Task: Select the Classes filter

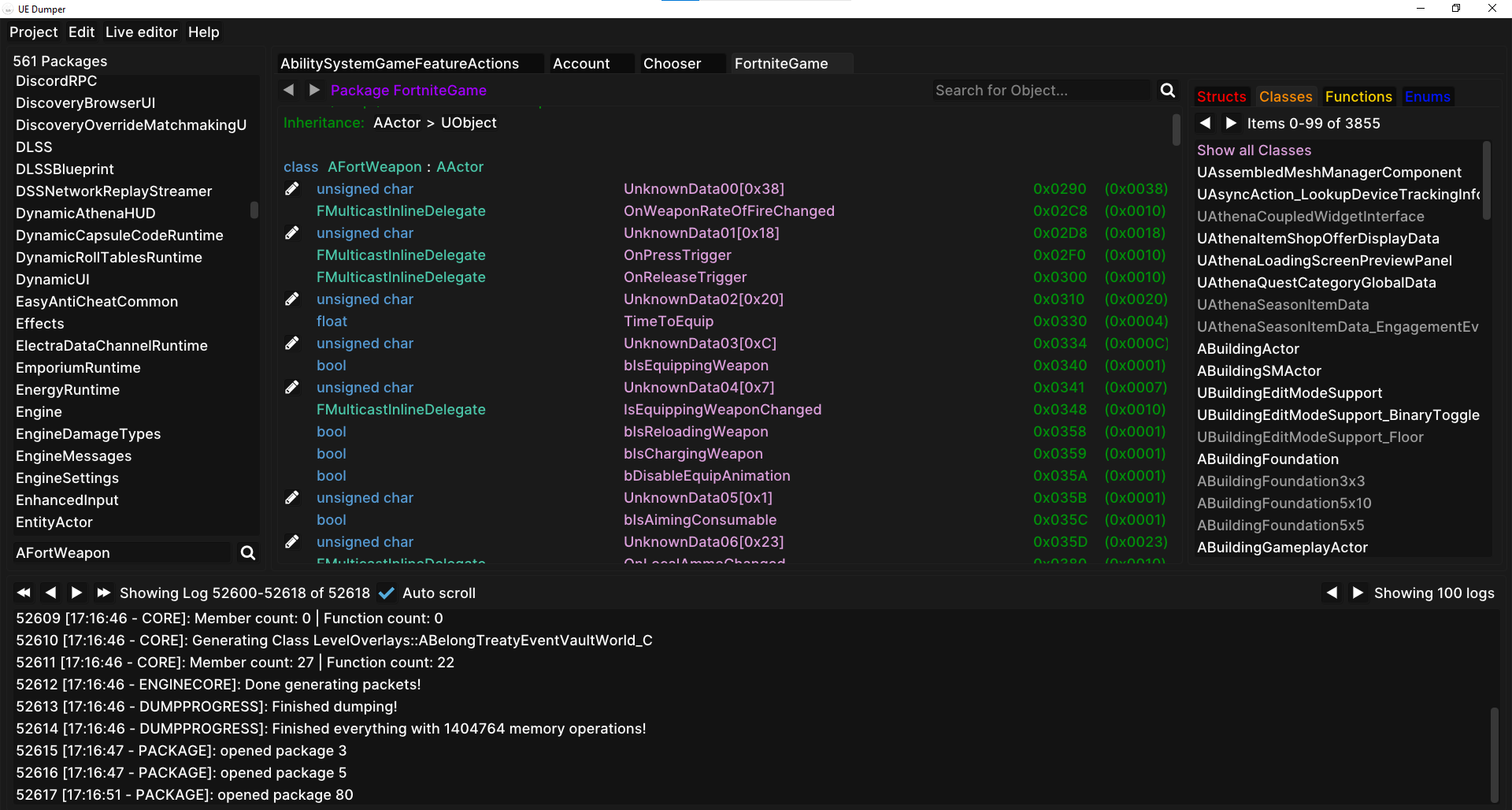Action: (1285, 97)
